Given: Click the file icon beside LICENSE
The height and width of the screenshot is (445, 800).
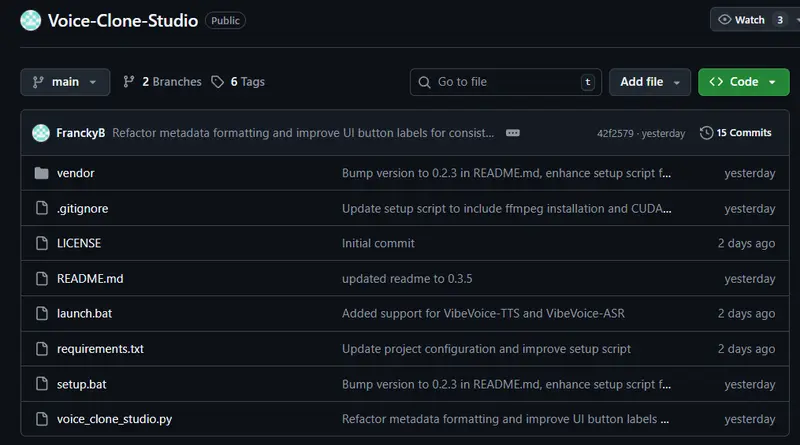Looking at the screenshot, I should point(41,243).
